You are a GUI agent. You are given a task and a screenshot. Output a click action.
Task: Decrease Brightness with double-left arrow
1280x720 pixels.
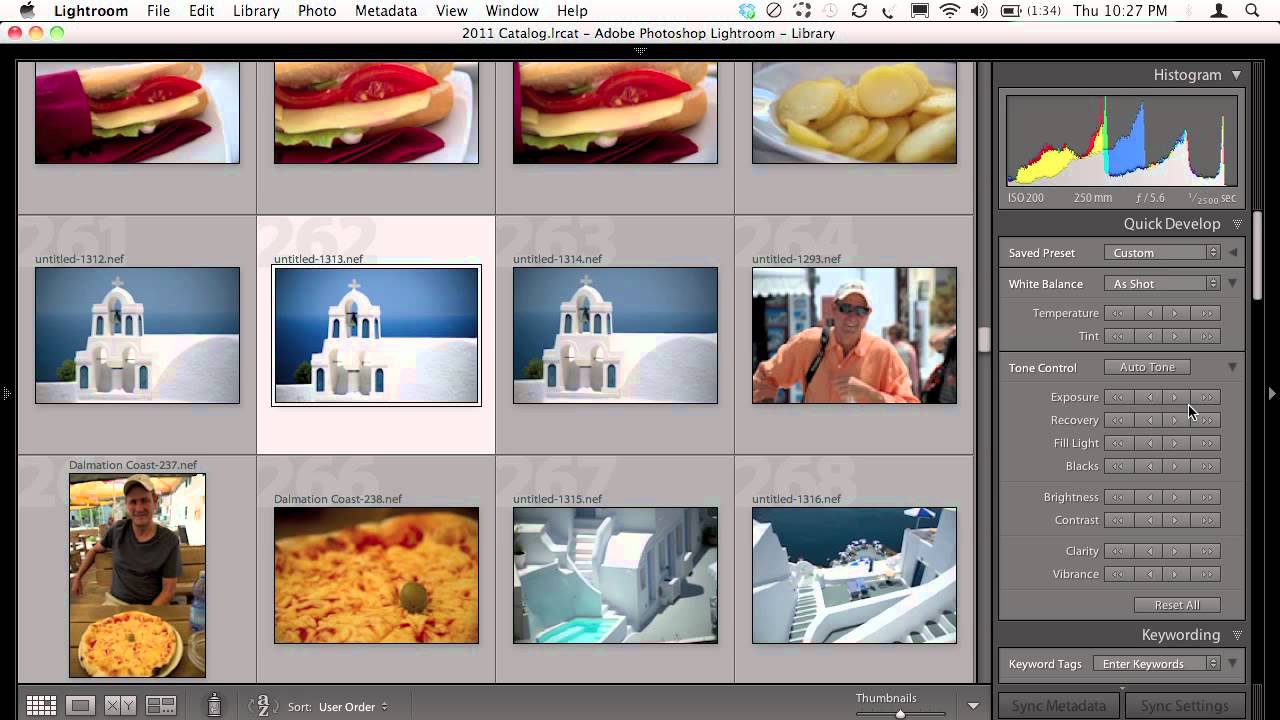point(1118,497)
